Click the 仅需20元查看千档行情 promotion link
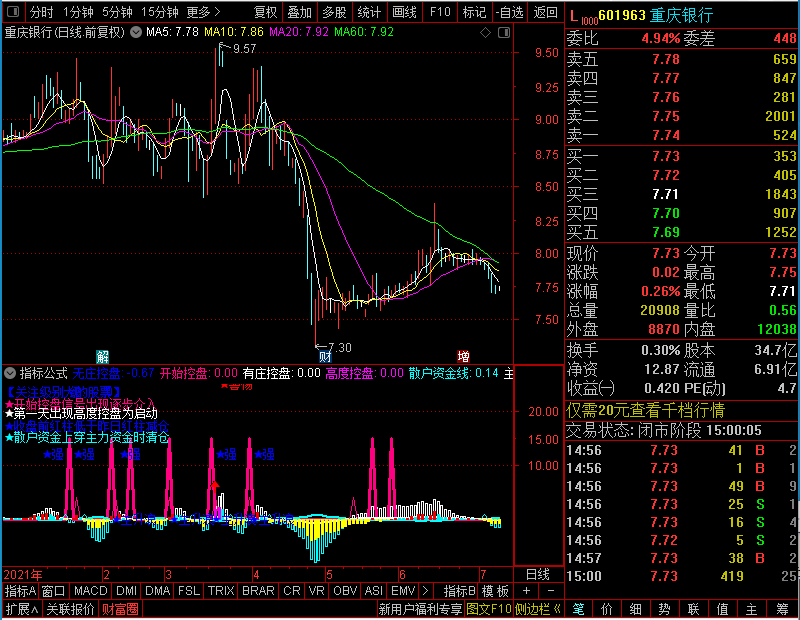Screen dimensions: 800x620 tap(645, 410)
